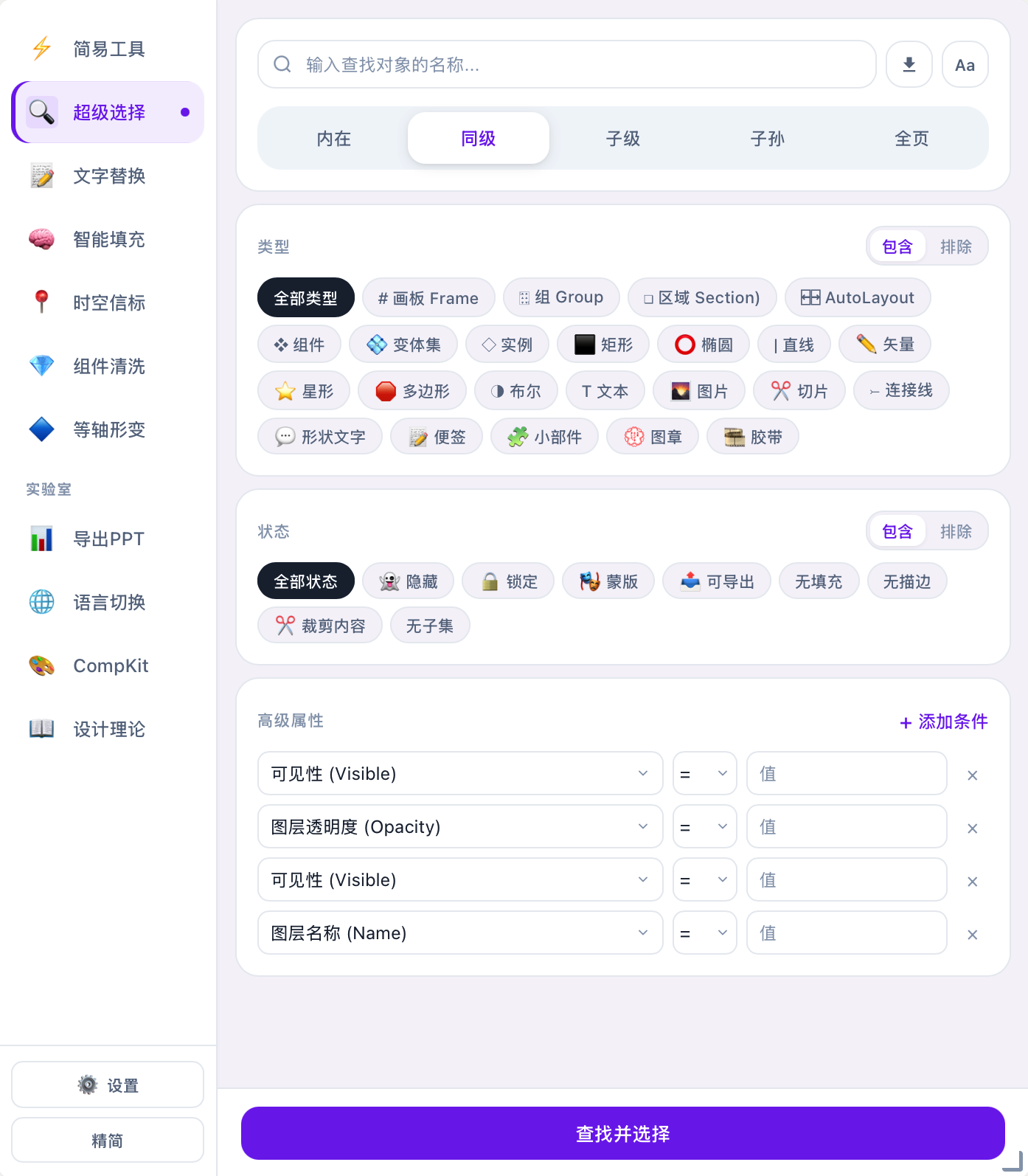Click the download icon beside search
The image size is (1028, 1176).
click(909, 64)
